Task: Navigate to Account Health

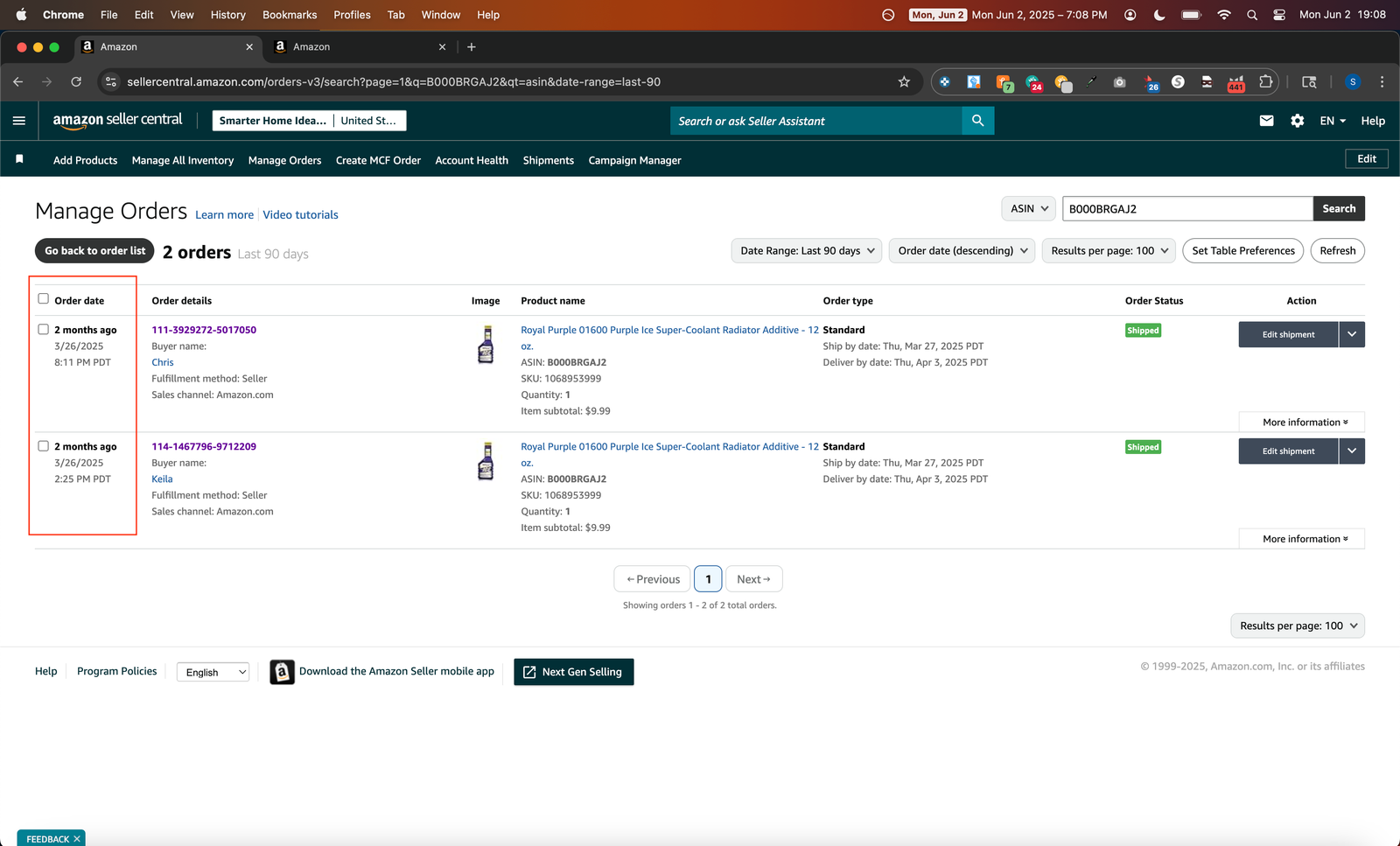Action: pos(472,160)
